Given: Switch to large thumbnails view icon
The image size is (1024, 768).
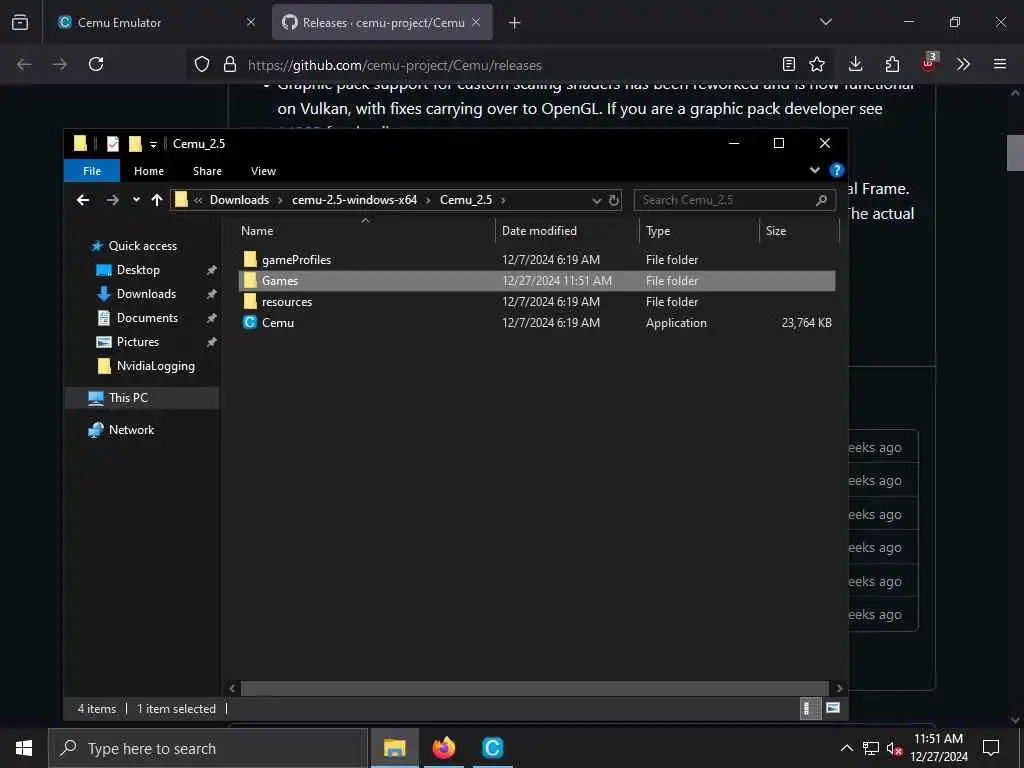Looking at the screenshot, I should (x=833, y=708).
